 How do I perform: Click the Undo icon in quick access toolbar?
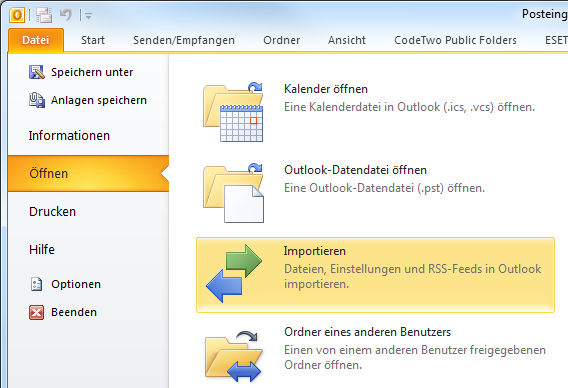click(66, 15)
